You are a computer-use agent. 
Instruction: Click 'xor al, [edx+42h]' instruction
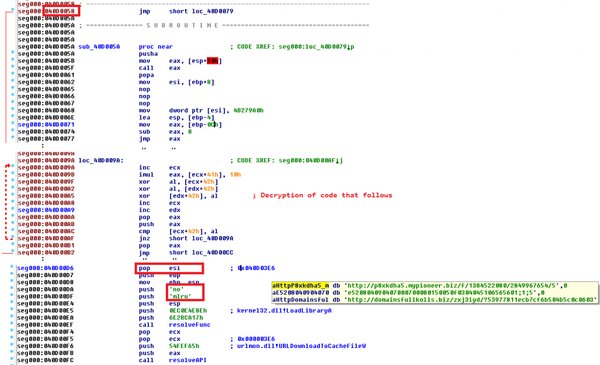pyautogui.click(x=179, y=189)
